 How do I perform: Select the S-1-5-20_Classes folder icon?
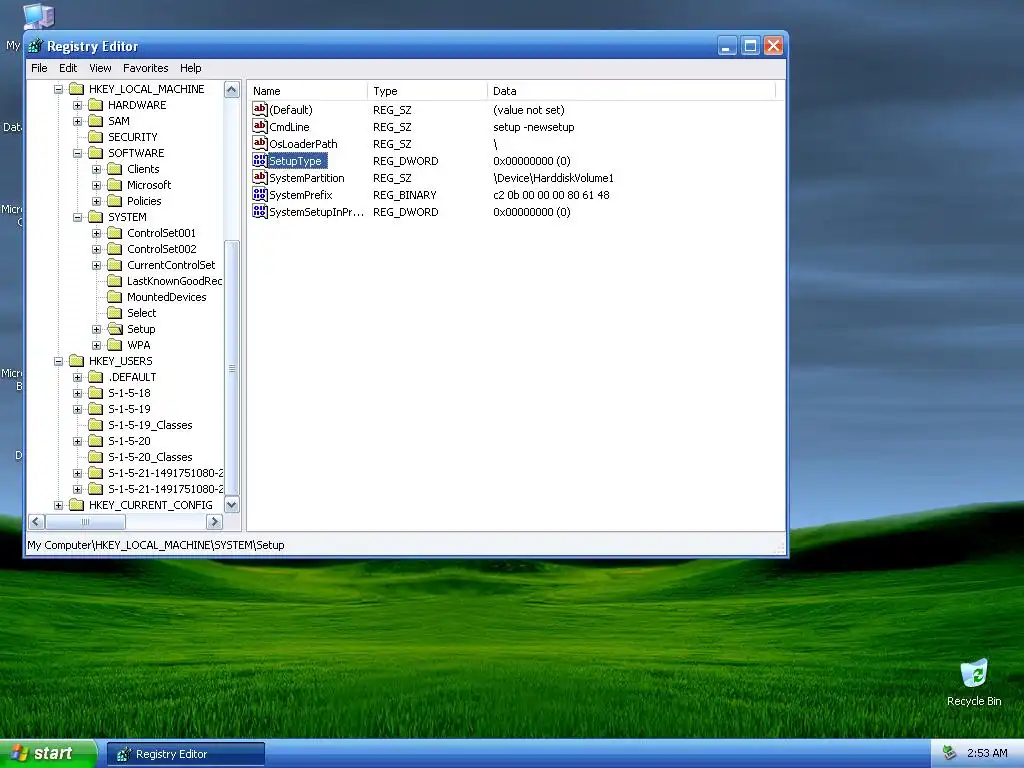pos(96,457)
